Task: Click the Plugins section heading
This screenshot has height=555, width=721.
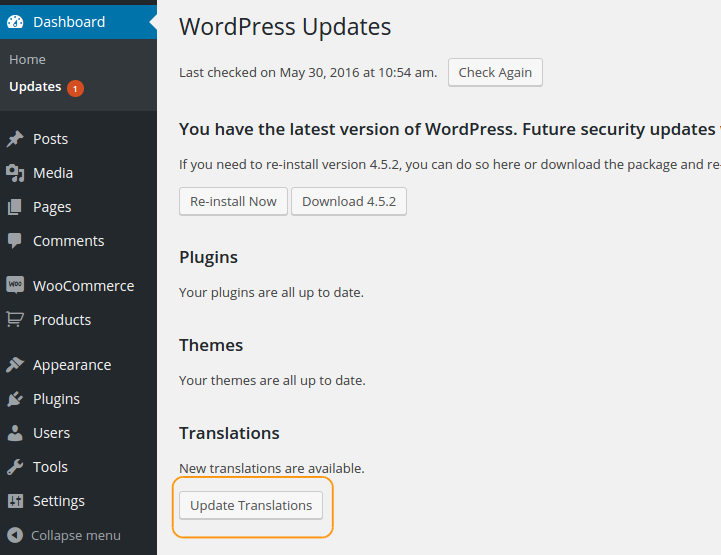Action: click(x=208, y=257)
